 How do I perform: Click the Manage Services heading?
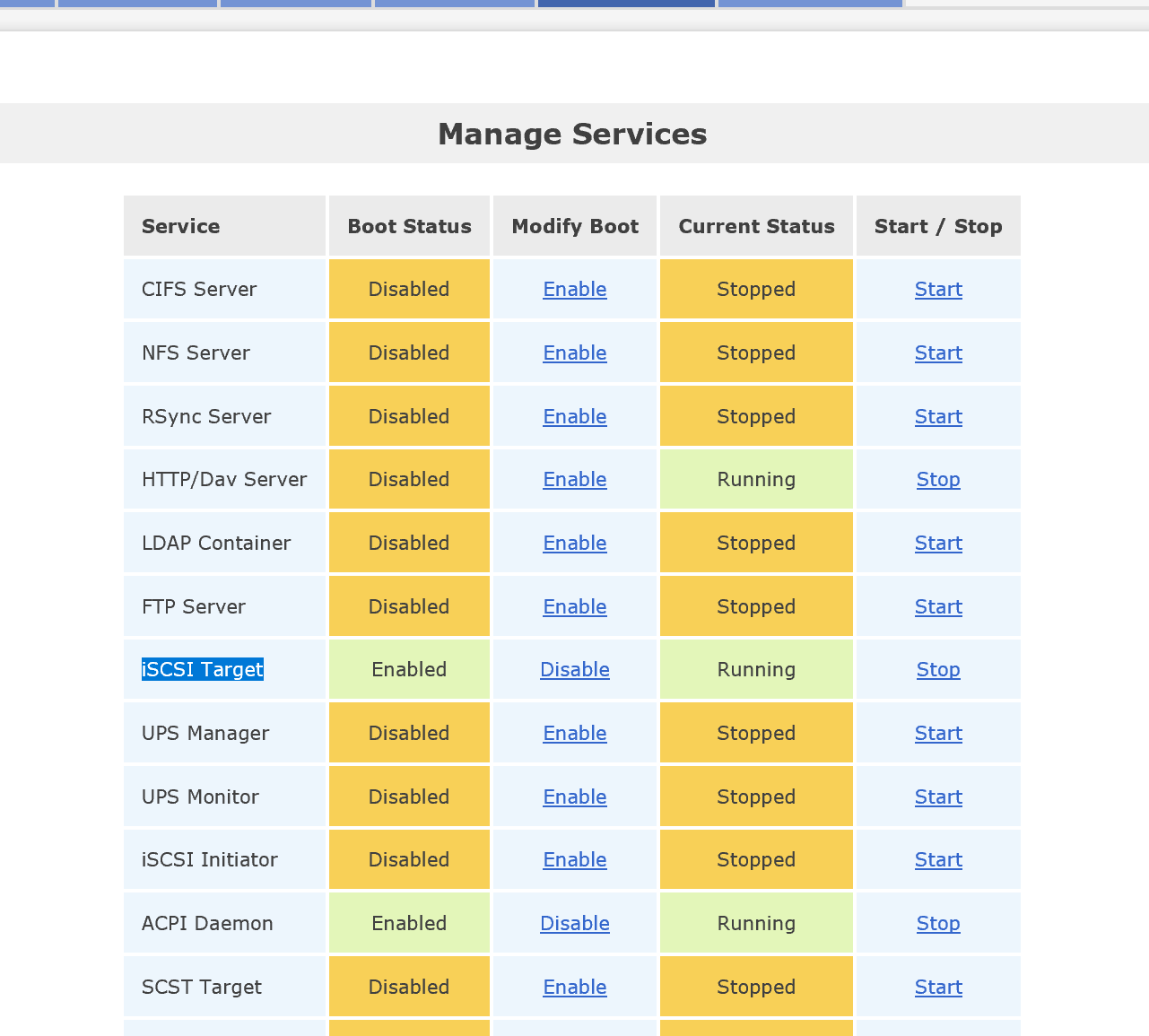tap(572, 135)
